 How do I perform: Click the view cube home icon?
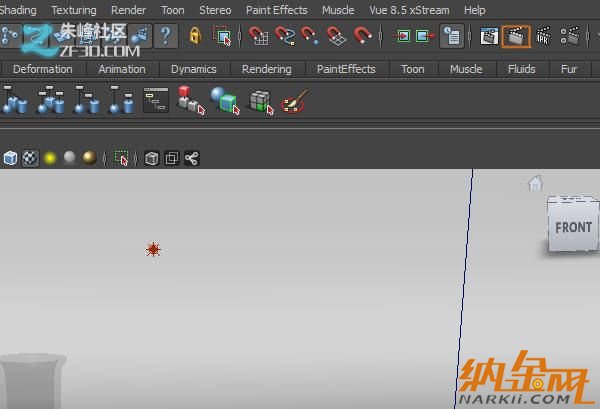click(x=535, y=183)
